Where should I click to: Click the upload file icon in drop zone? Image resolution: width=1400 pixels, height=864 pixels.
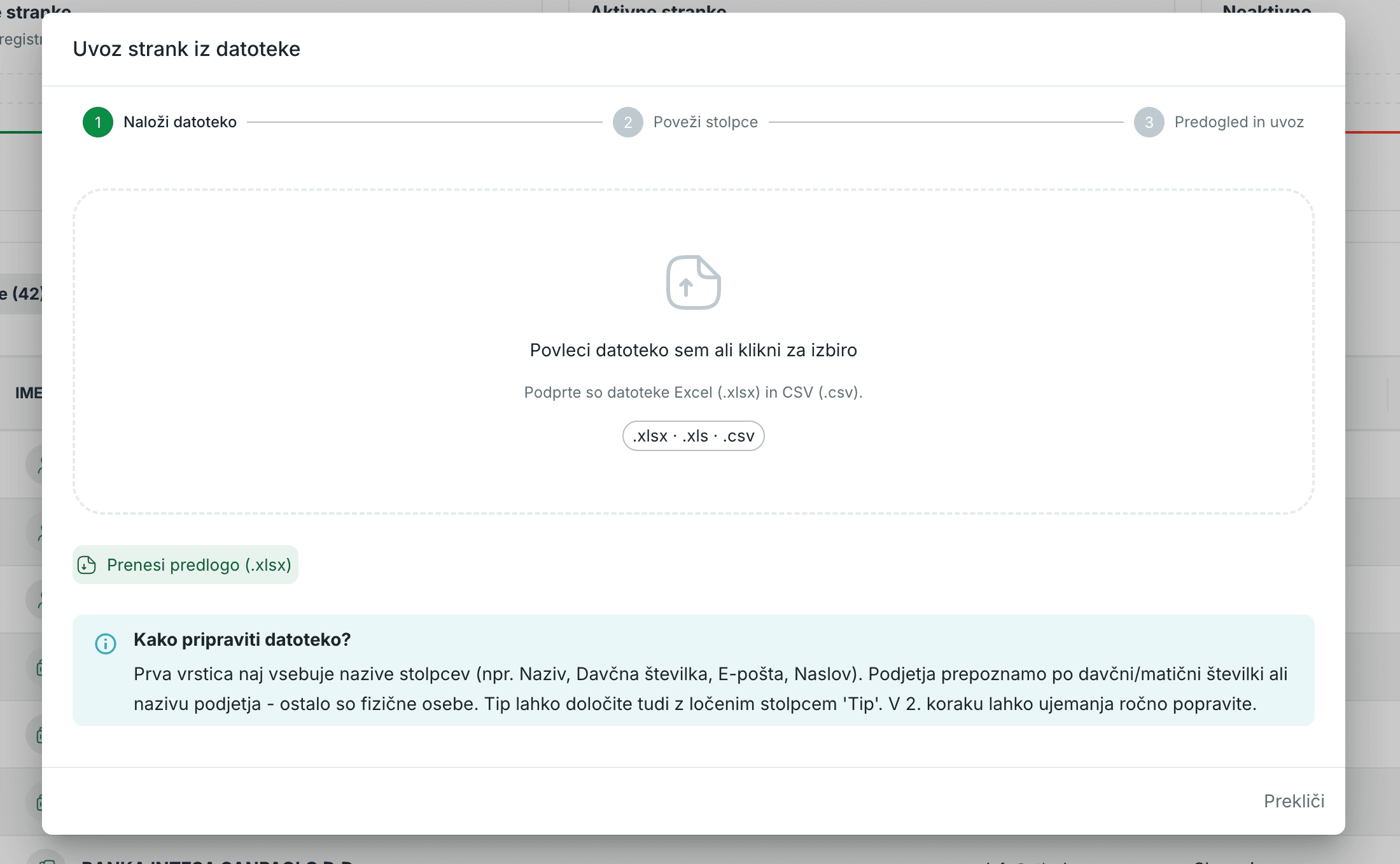pos(693,282)
